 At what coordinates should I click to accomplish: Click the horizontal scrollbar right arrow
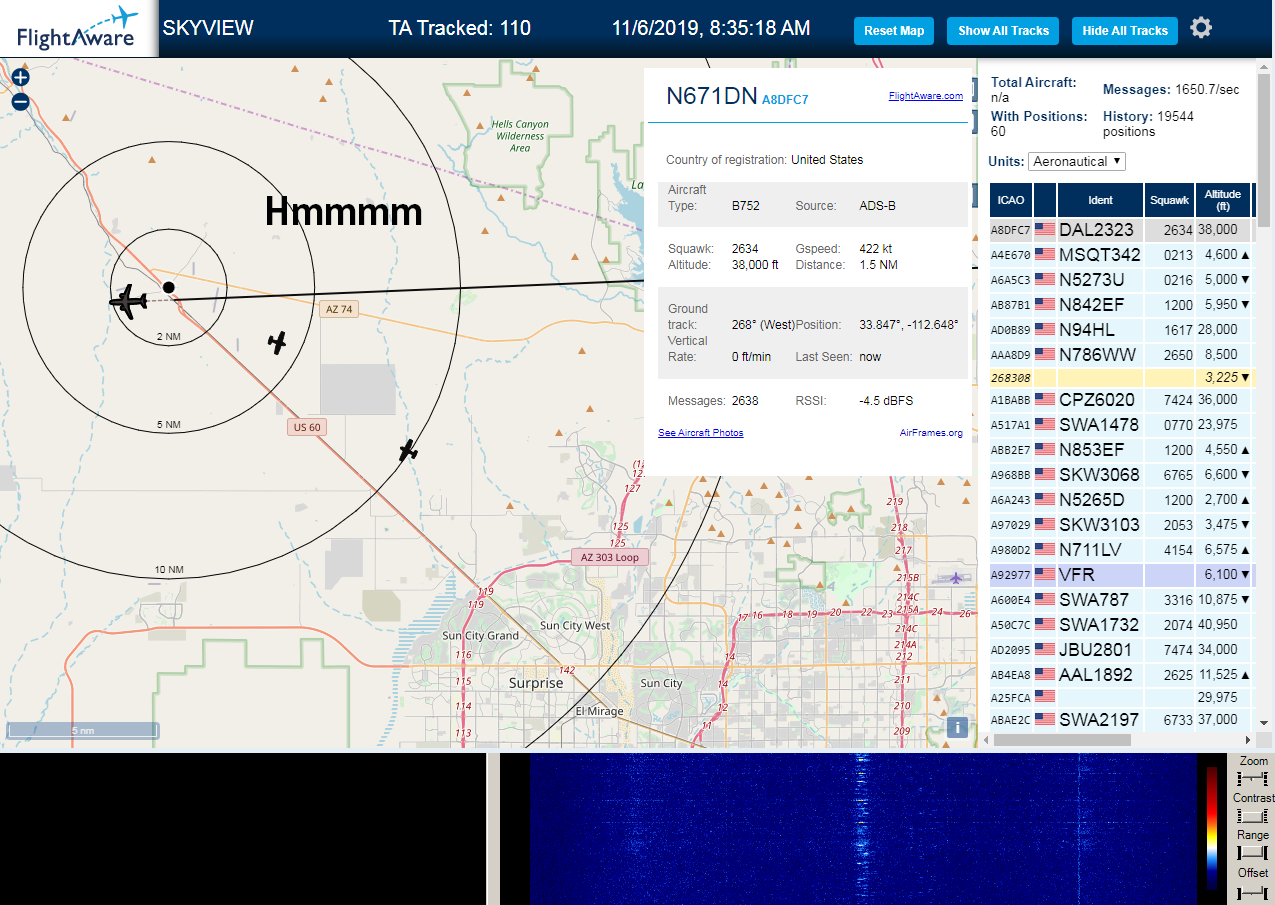(1247, 741)
